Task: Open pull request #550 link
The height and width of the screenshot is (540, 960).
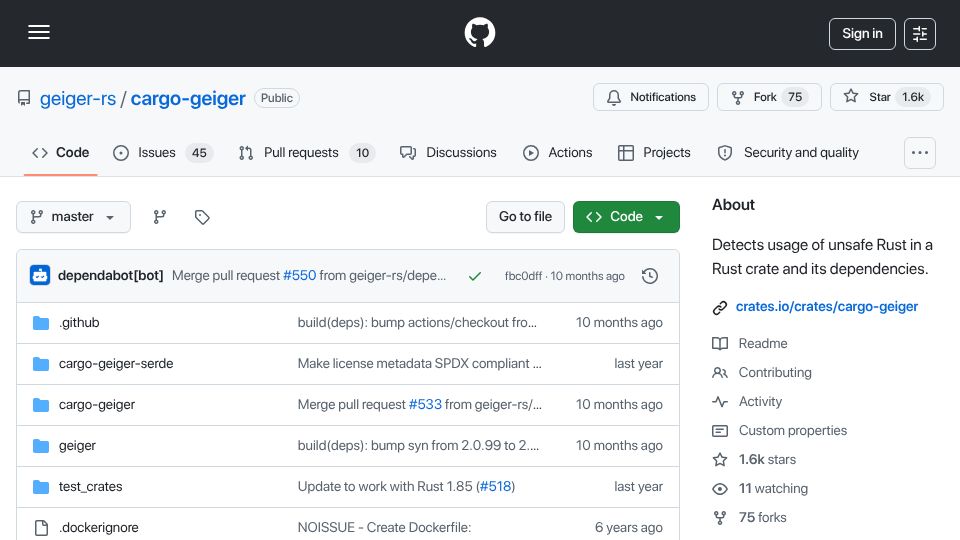Action: point(300,276)
